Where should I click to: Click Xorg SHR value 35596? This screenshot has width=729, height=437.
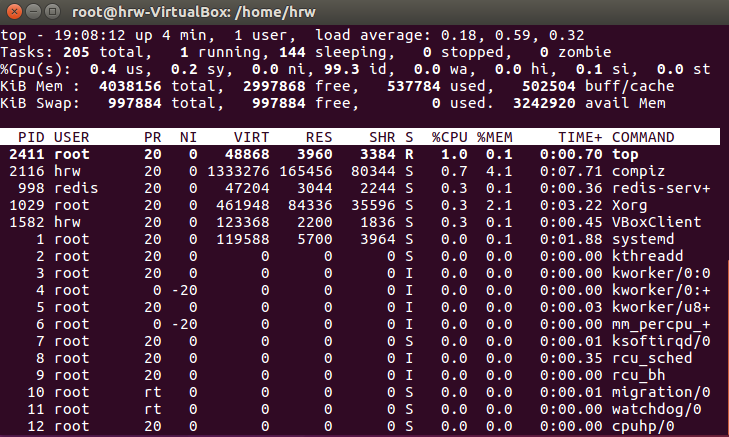[x=373, y=205]
